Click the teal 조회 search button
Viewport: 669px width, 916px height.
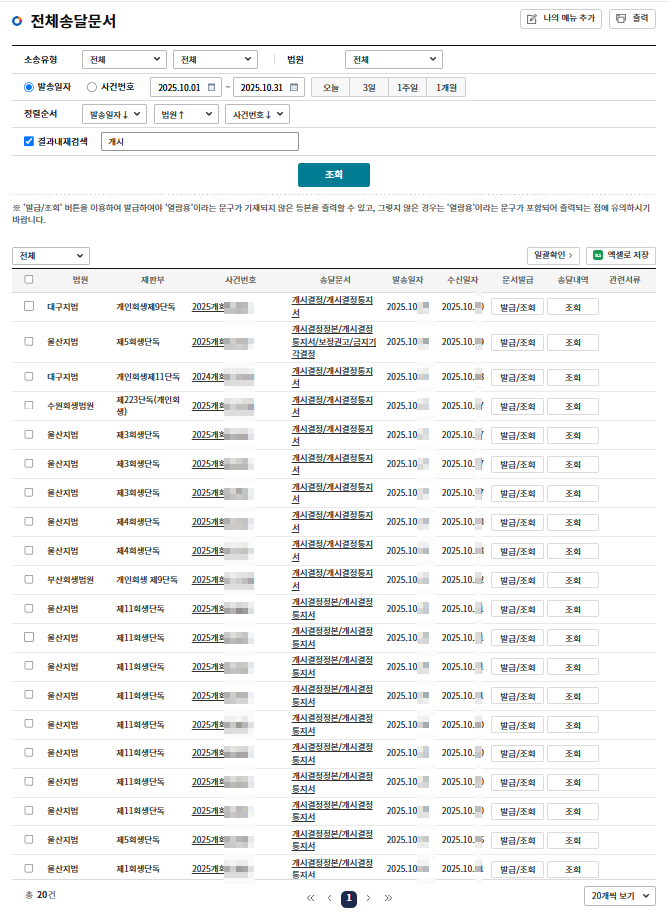click(x=333, y=174)
